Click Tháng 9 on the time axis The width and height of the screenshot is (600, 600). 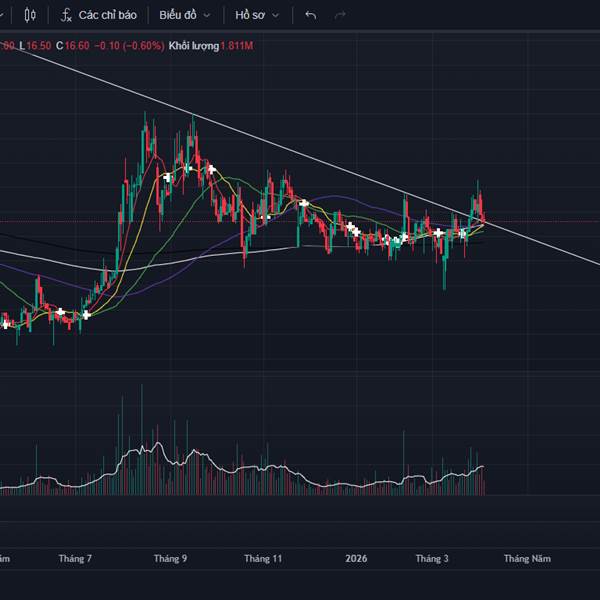click(171, 558)
